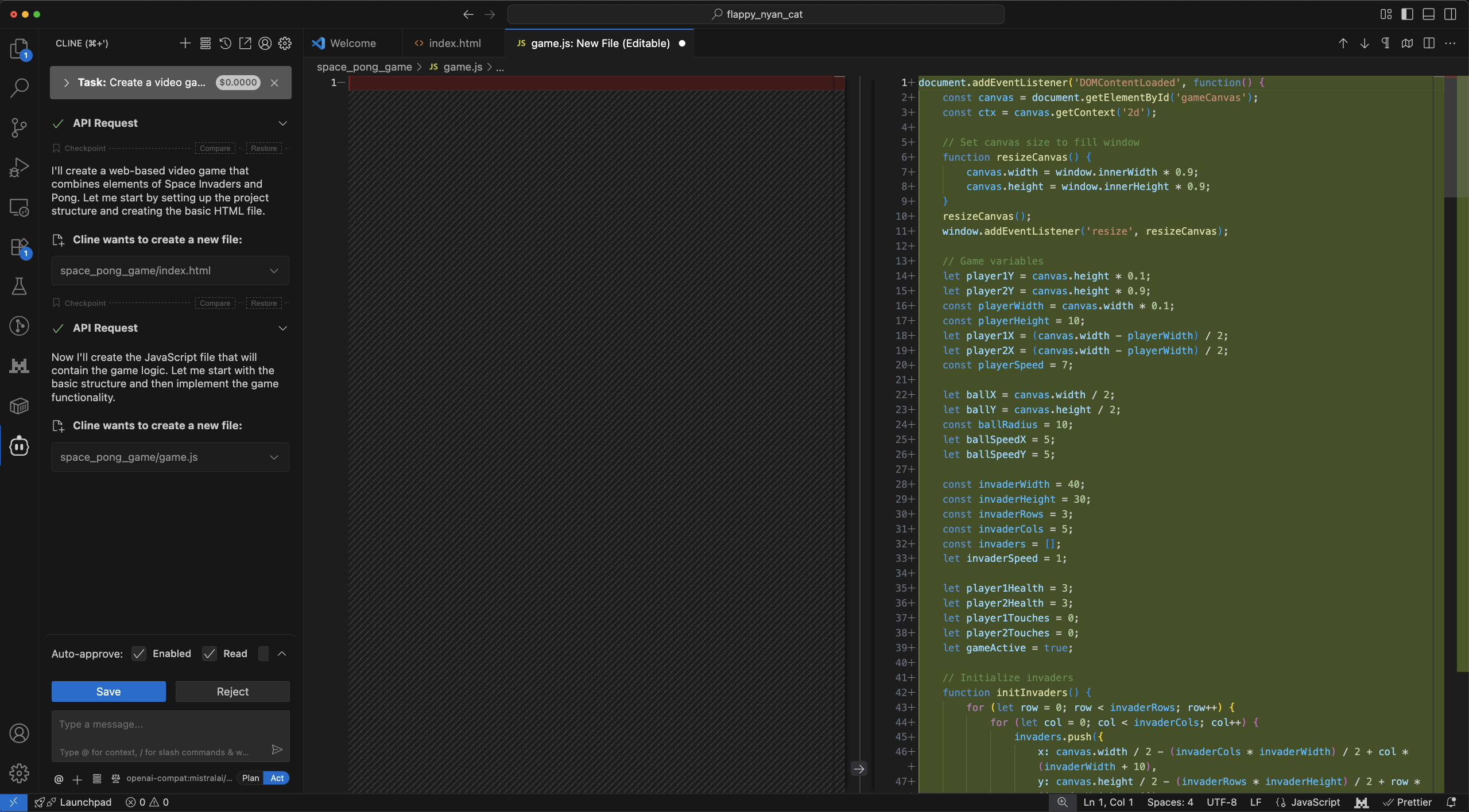
Task: Click the Save button
Action: coord(108,691)
